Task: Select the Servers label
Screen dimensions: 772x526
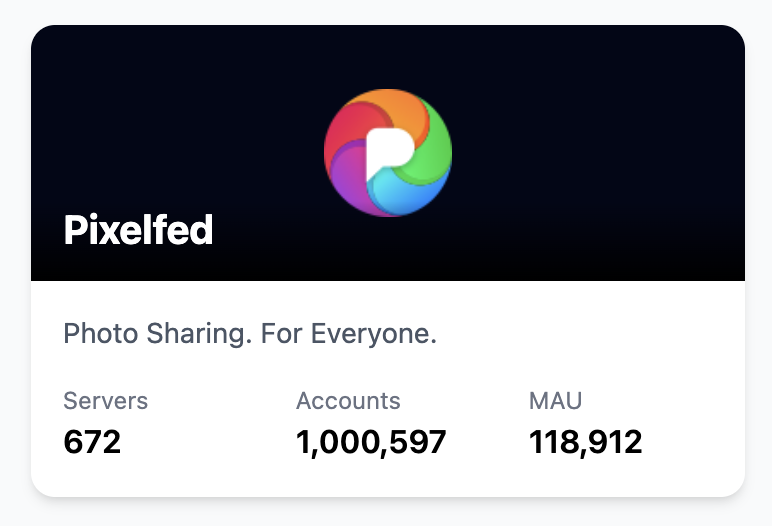Action: [x=105, y=401]
